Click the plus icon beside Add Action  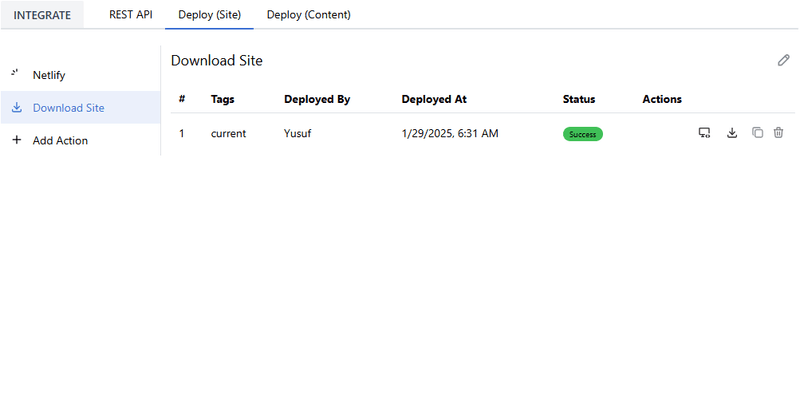(16, 140)
